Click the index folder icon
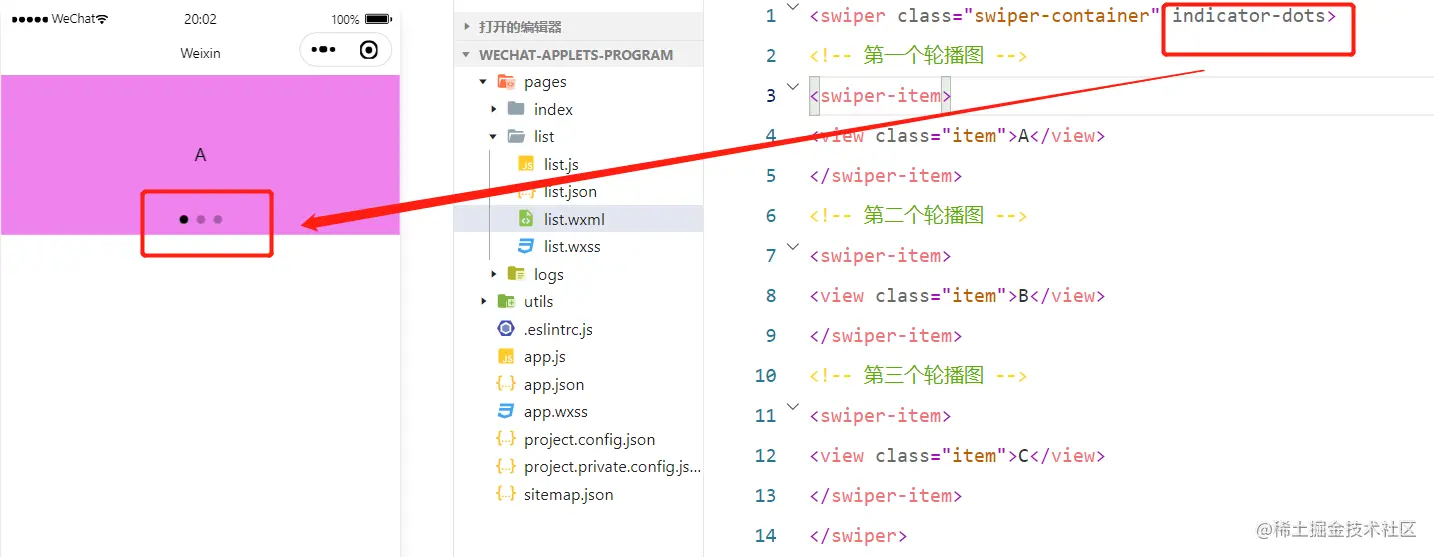Viewport: 1434px width, 557px height. (x=516, y=109)
